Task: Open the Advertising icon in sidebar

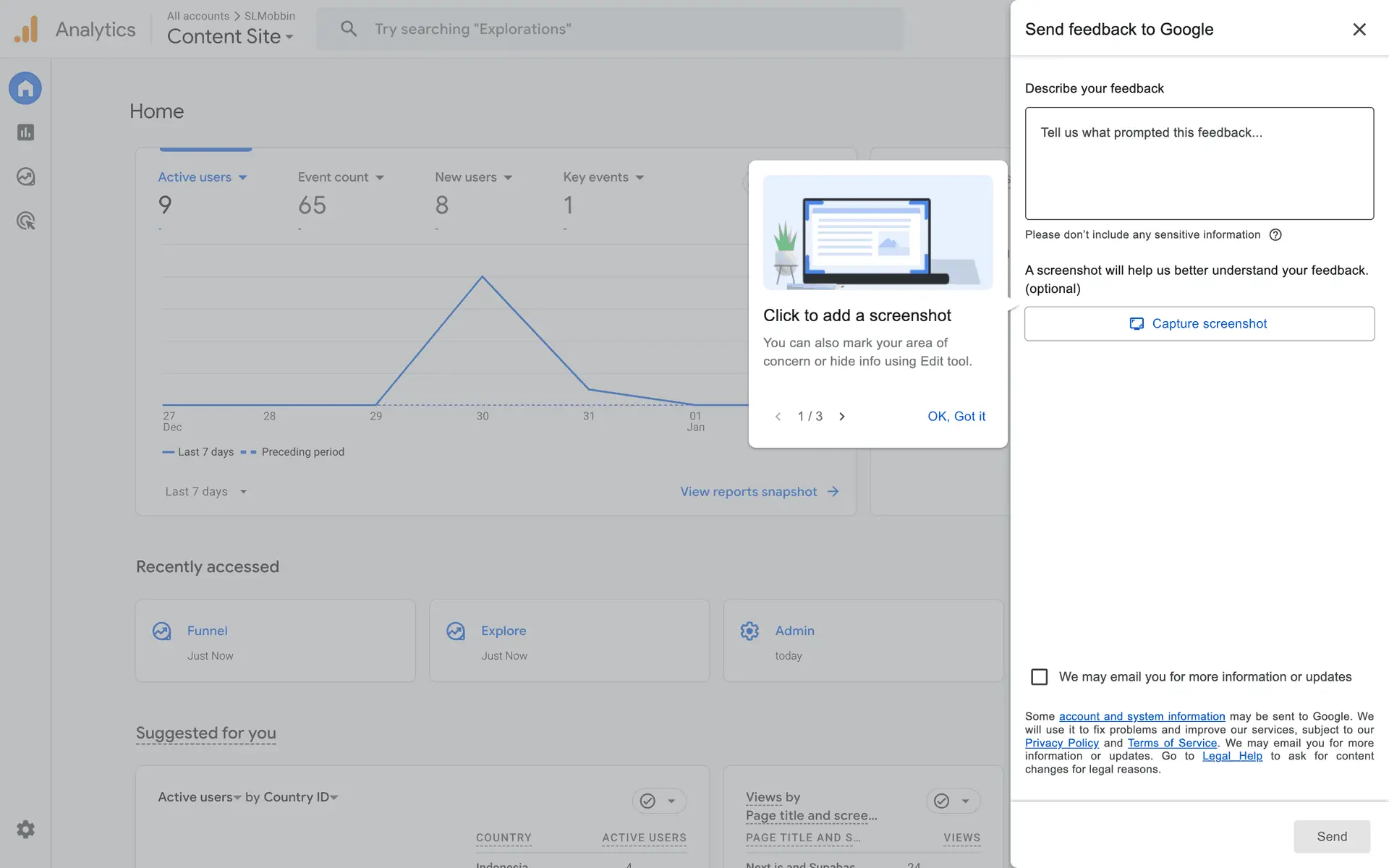Action: [x=25, y=221]
